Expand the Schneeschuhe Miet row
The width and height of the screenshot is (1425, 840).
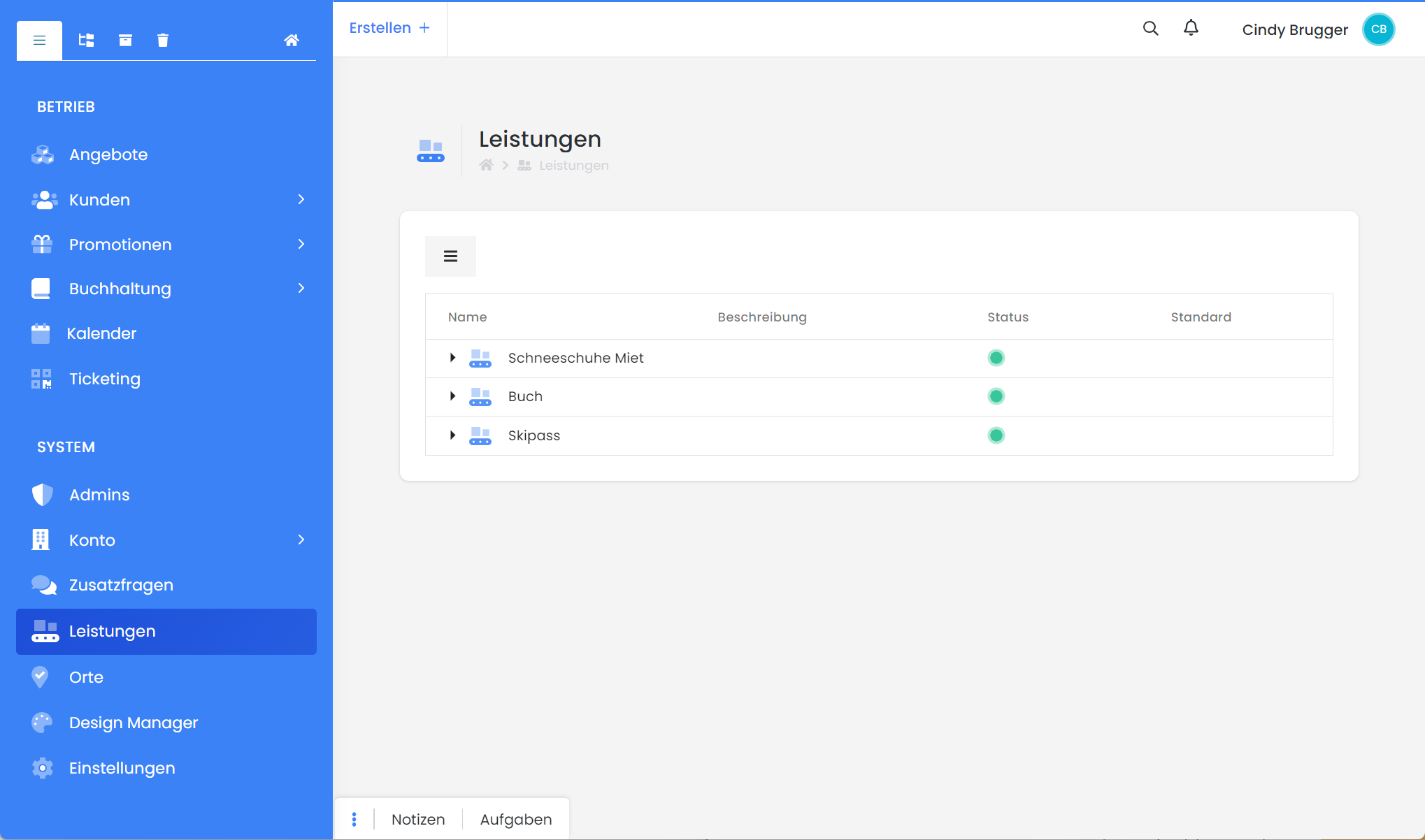452,358
